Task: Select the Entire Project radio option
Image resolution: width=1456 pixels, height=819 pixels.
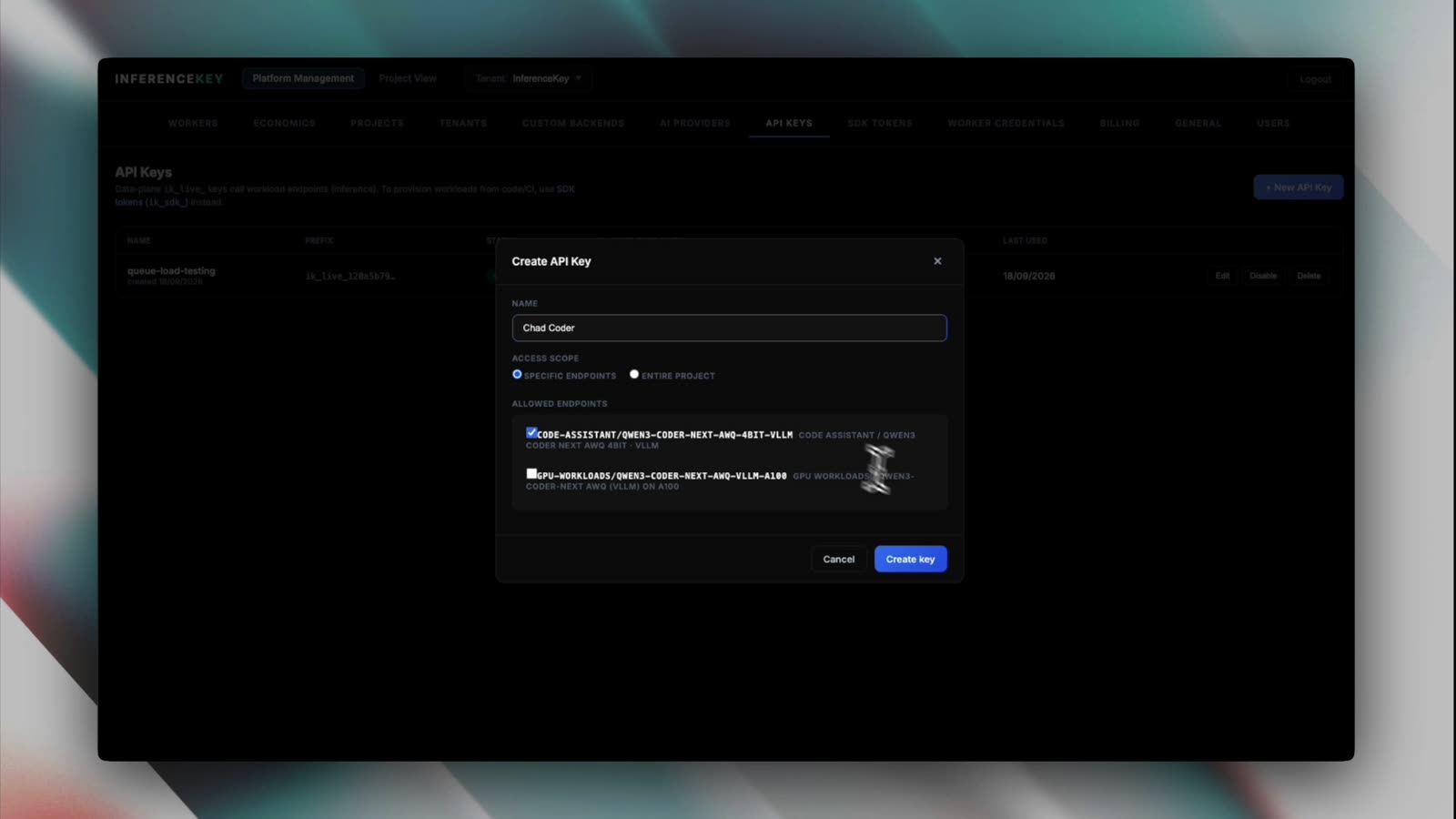Action: (x=634, y=375)
